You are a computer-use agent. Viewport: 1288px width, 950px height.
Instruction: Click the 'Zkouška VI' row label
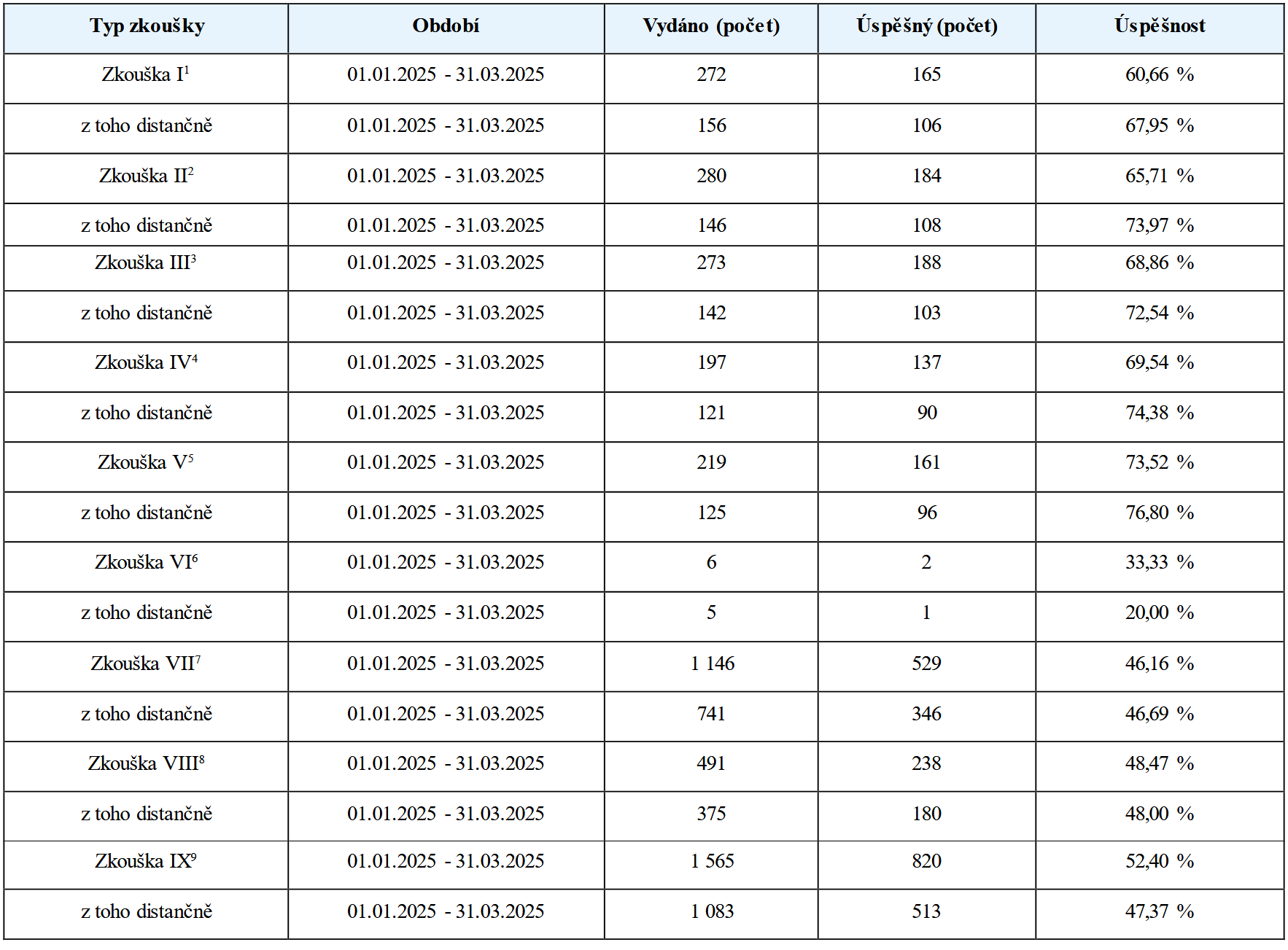click(x=146, y=562)
